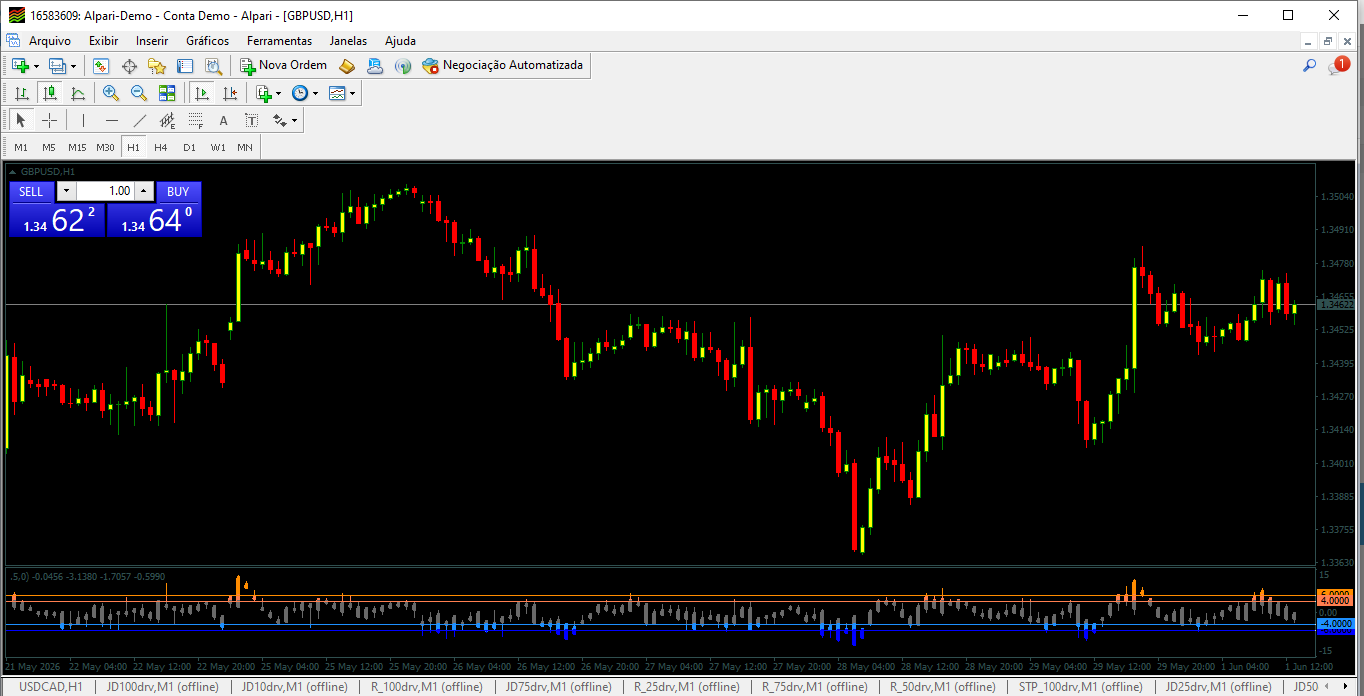Toggle the Terminal panel icon

click(185, 66)
